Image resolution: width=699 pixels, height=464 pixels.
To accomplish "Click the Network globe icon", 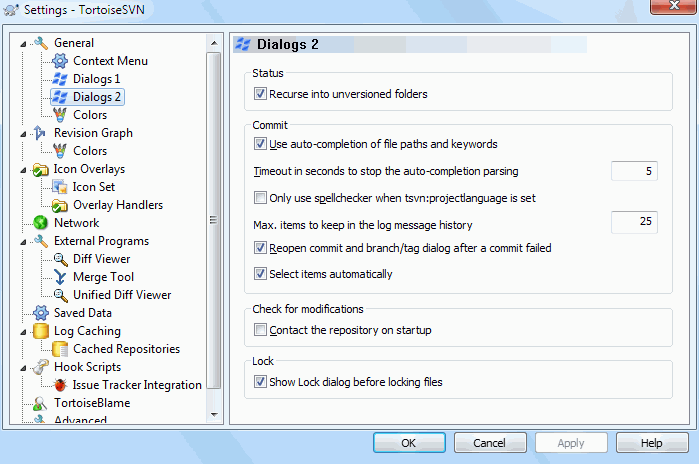I will pos(41,223).
